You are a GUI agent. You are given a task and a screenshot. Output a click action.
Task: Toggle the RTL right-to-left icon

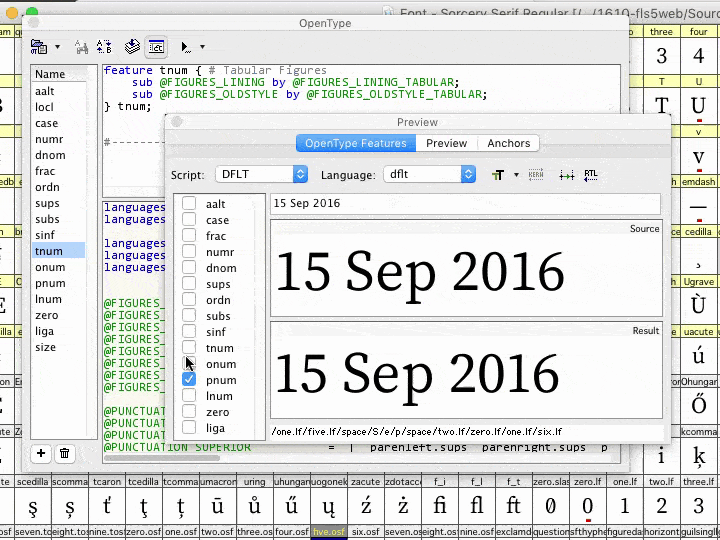click(x=591, y=175)
